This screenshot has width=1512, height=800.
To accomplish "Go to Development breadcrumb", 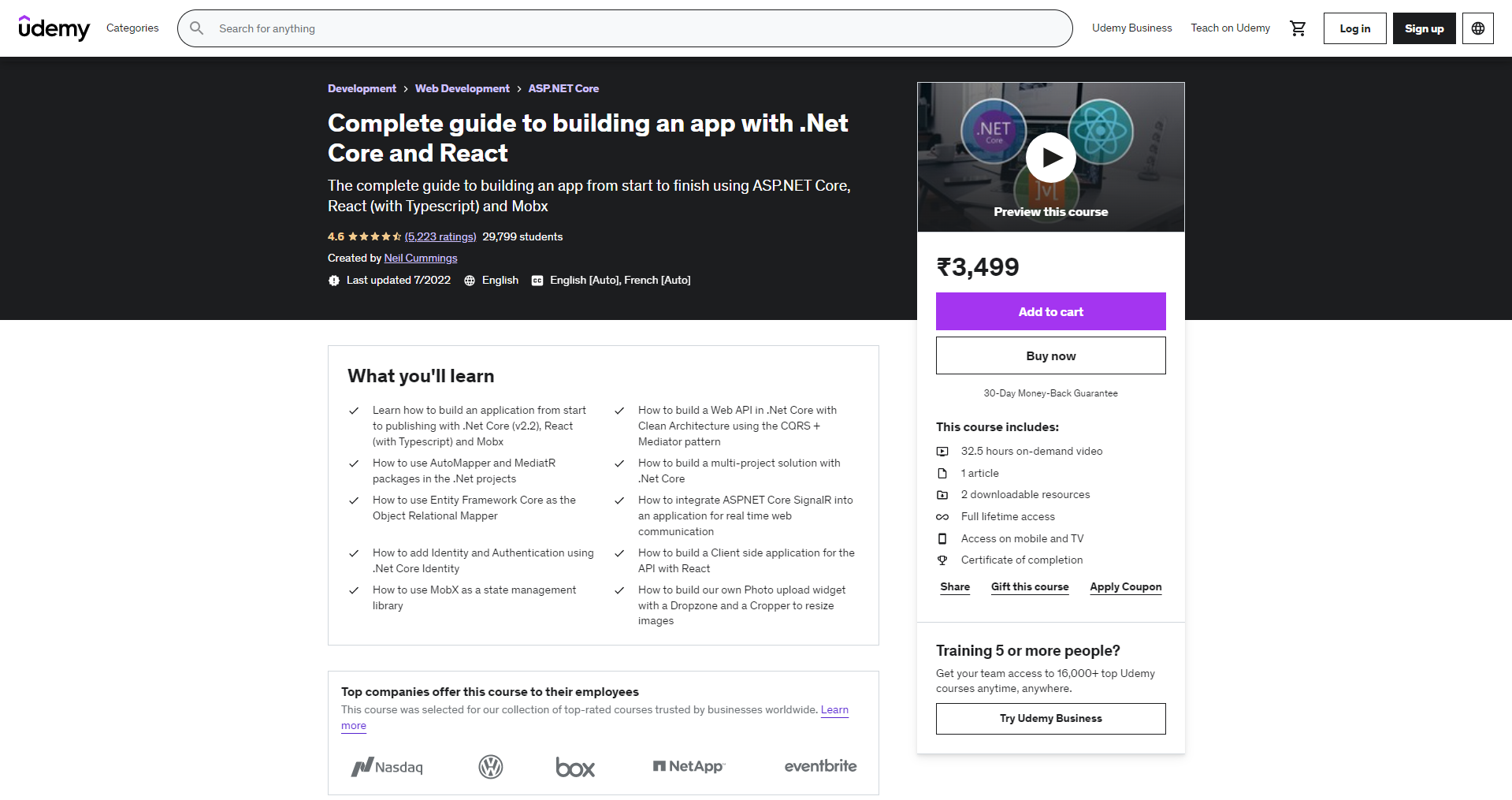I will pyautogui.click(x=362, y=89).
